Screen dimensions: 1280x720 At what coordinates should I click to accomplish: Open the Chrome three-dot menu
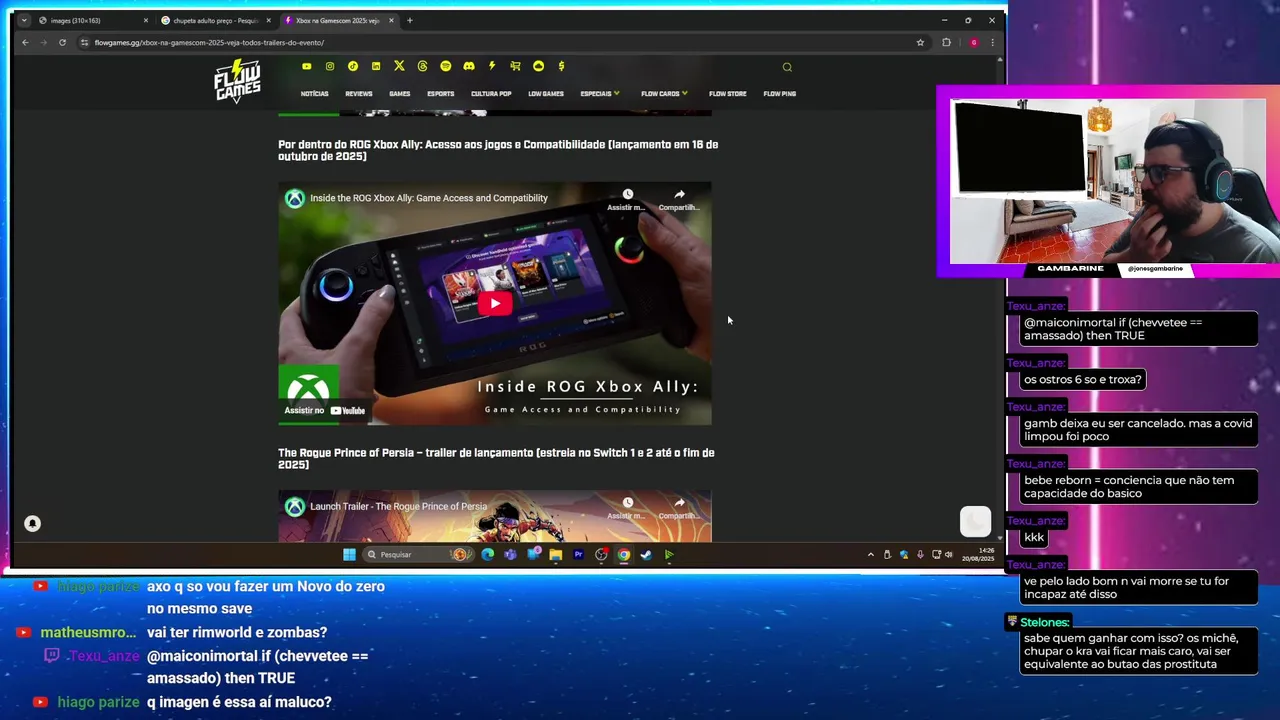(992, 42)
